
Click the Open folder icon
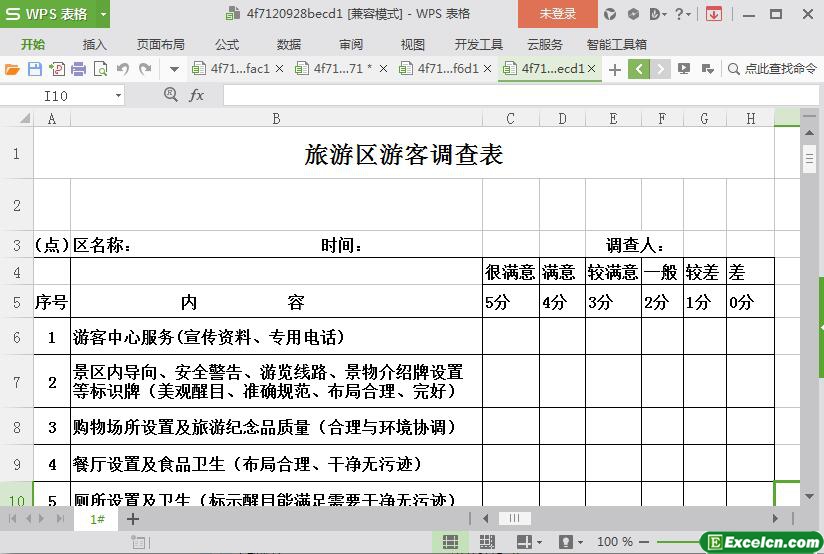tap(12, 69)
